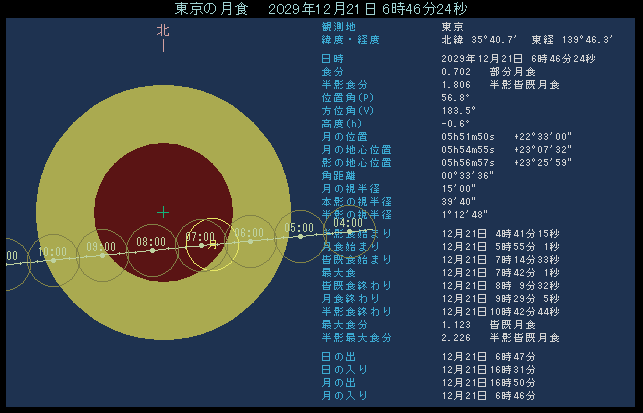
Task: Select the 09:00 moon position marker
Action: click(102, 255)
